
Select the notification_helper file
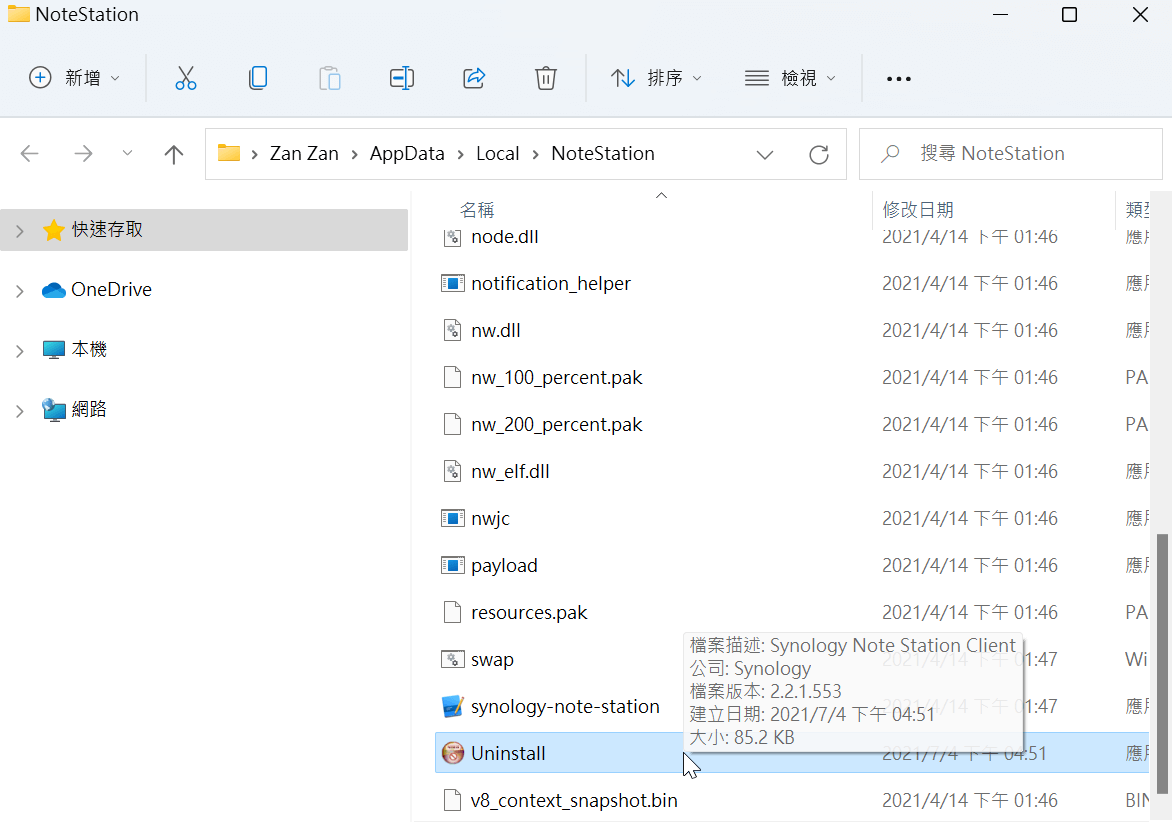[551, 283]
